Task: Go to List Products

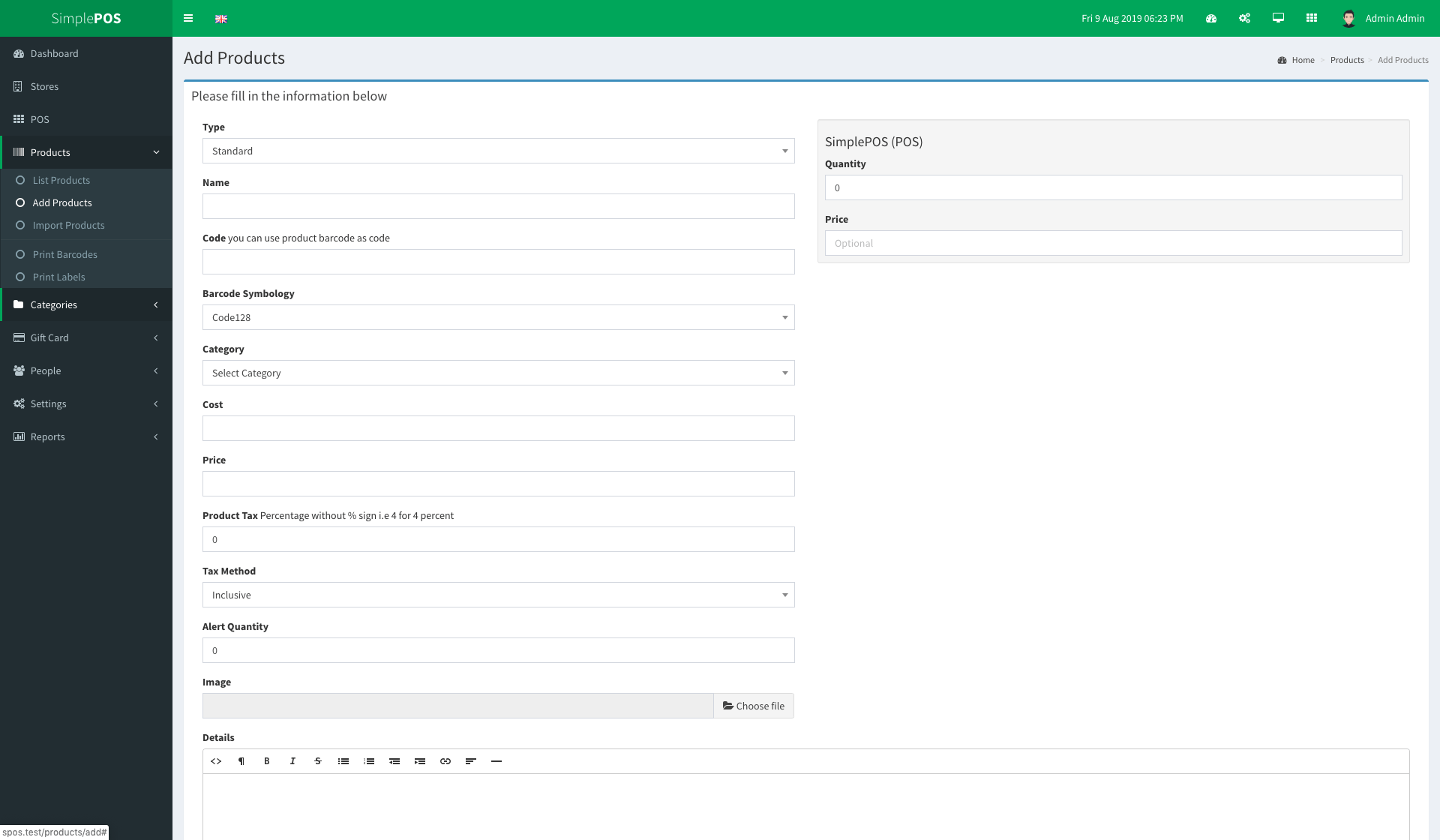Action: click(86, 181)
